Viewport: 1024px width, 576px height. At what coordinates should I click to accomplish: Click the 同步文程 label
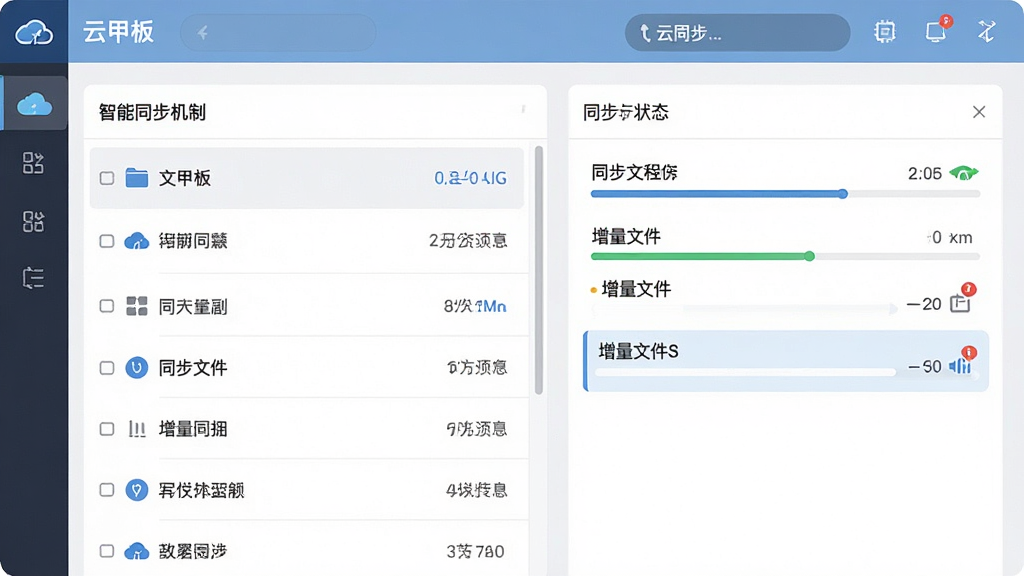pyautogui.click(x=634, y=172)
